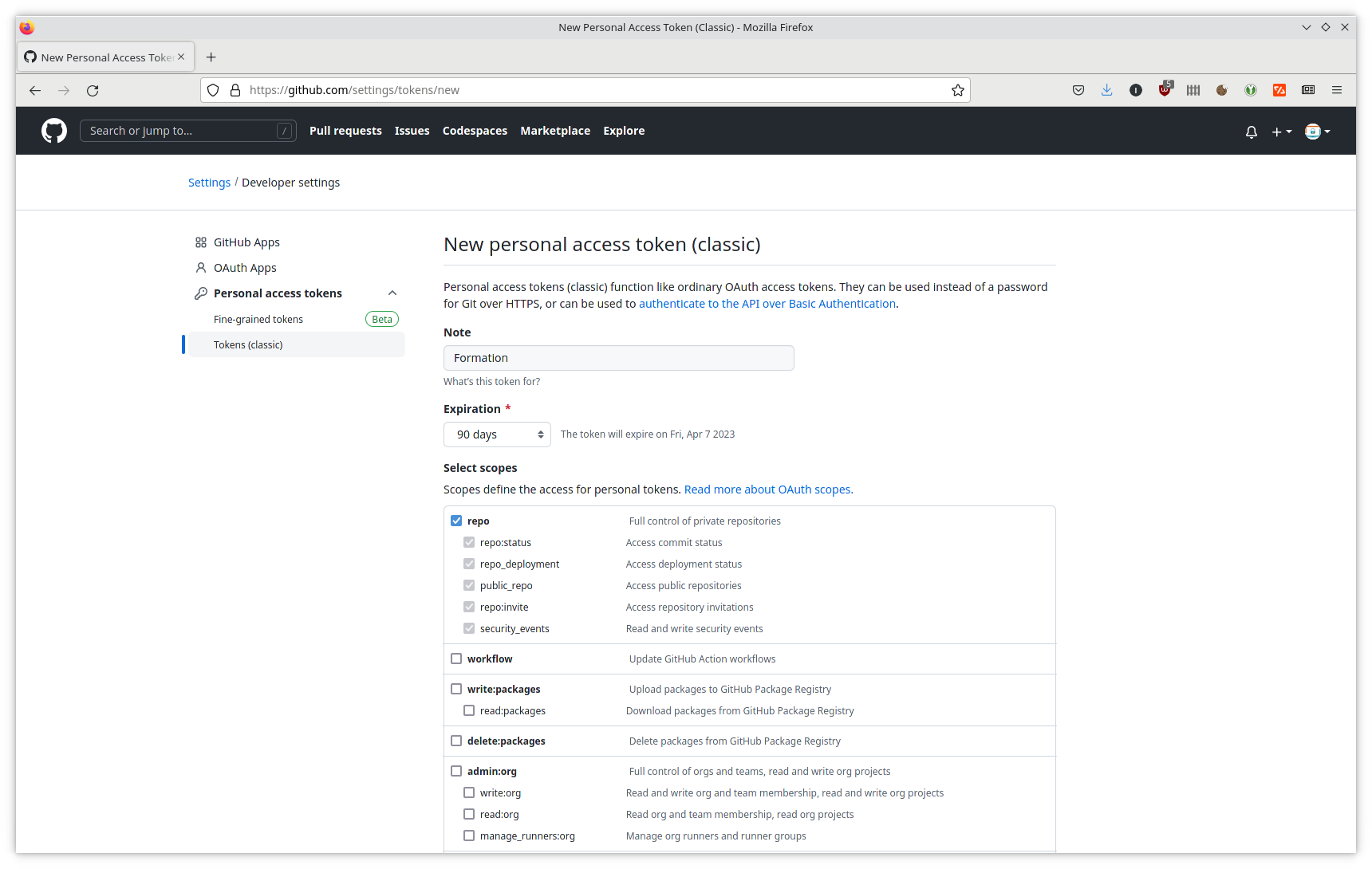Click the Note input field
The image size is (1372, 869).
(x=618, y=358)
